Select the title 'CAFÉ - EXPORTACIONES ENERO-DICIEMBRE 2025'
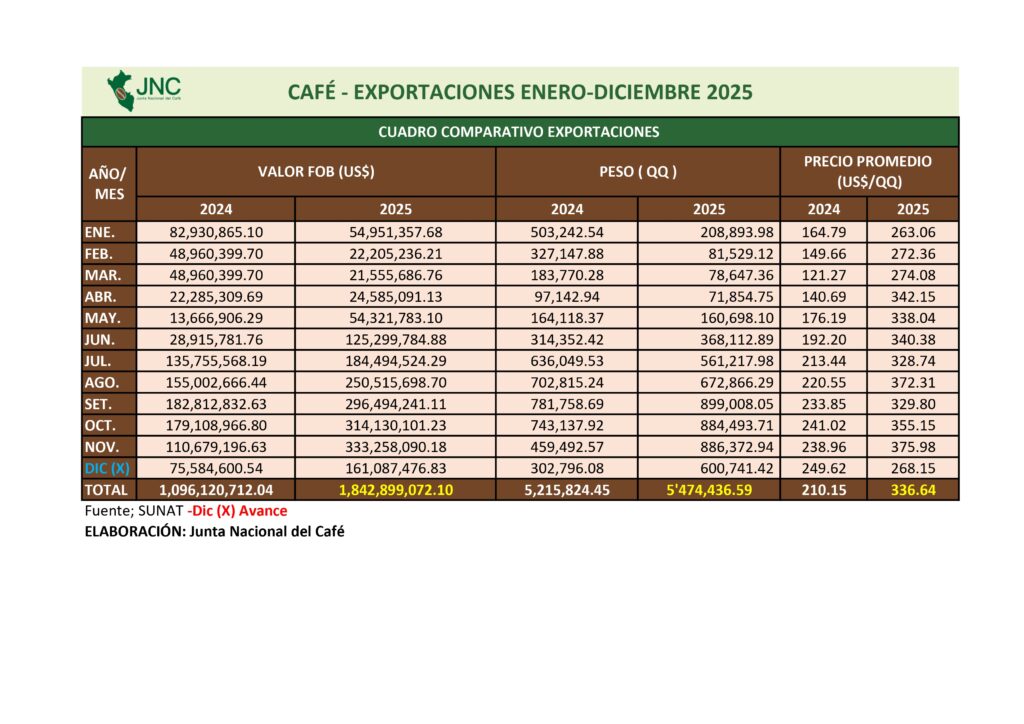1024x724 pixels. click(519, 93)
